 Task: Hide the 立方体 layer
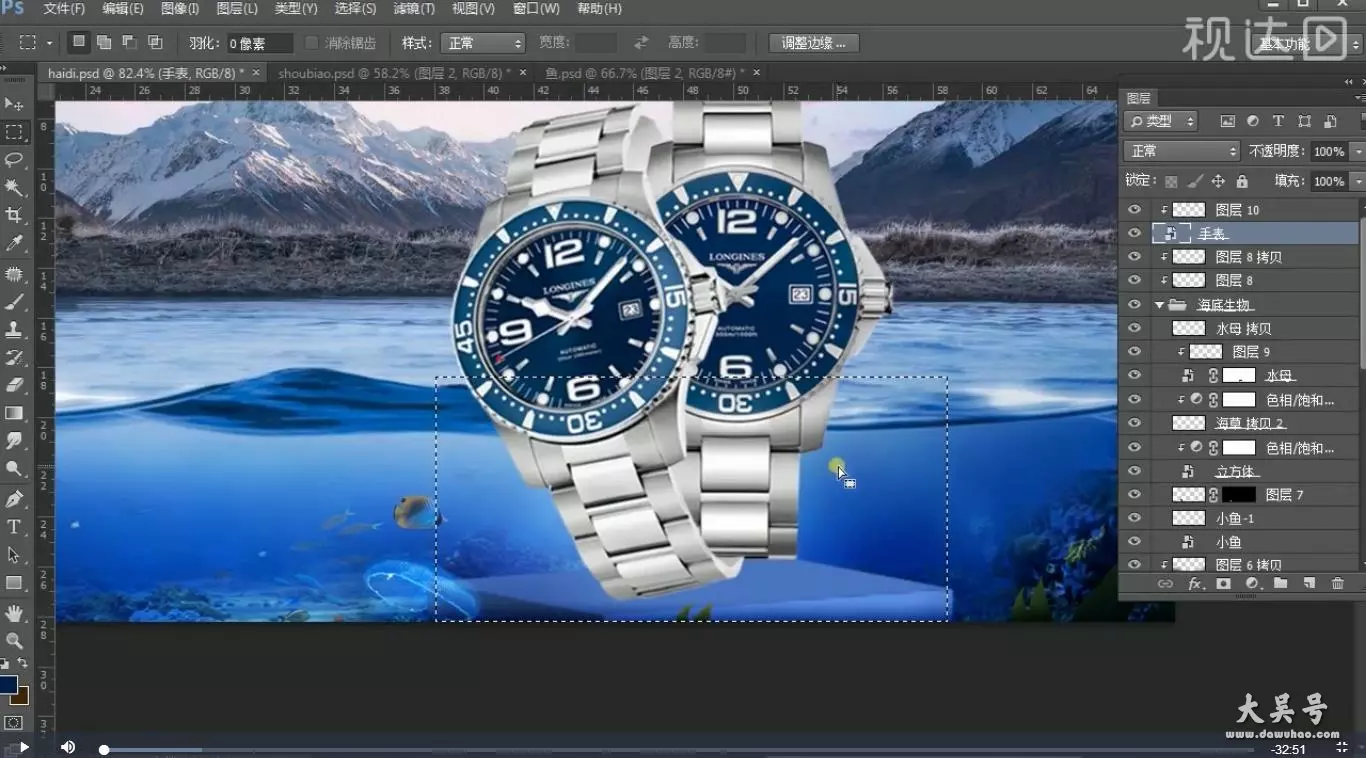coord(1134,471)
